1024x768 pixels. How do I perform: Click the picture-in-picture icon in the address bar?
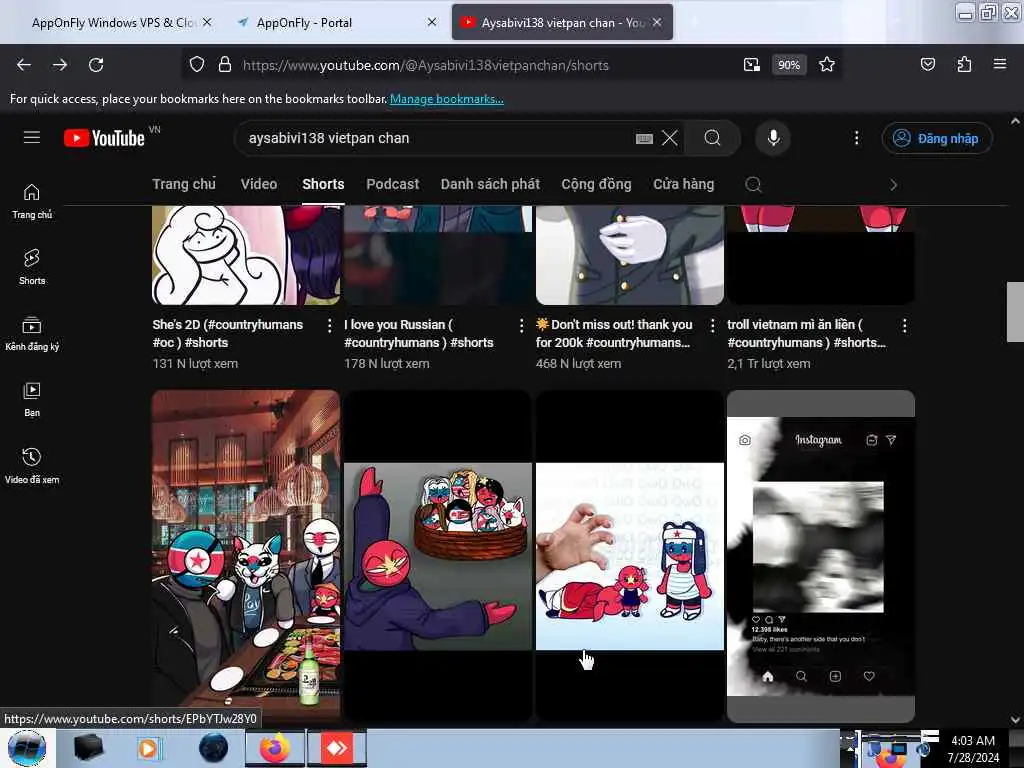click(x=752, y=65)
